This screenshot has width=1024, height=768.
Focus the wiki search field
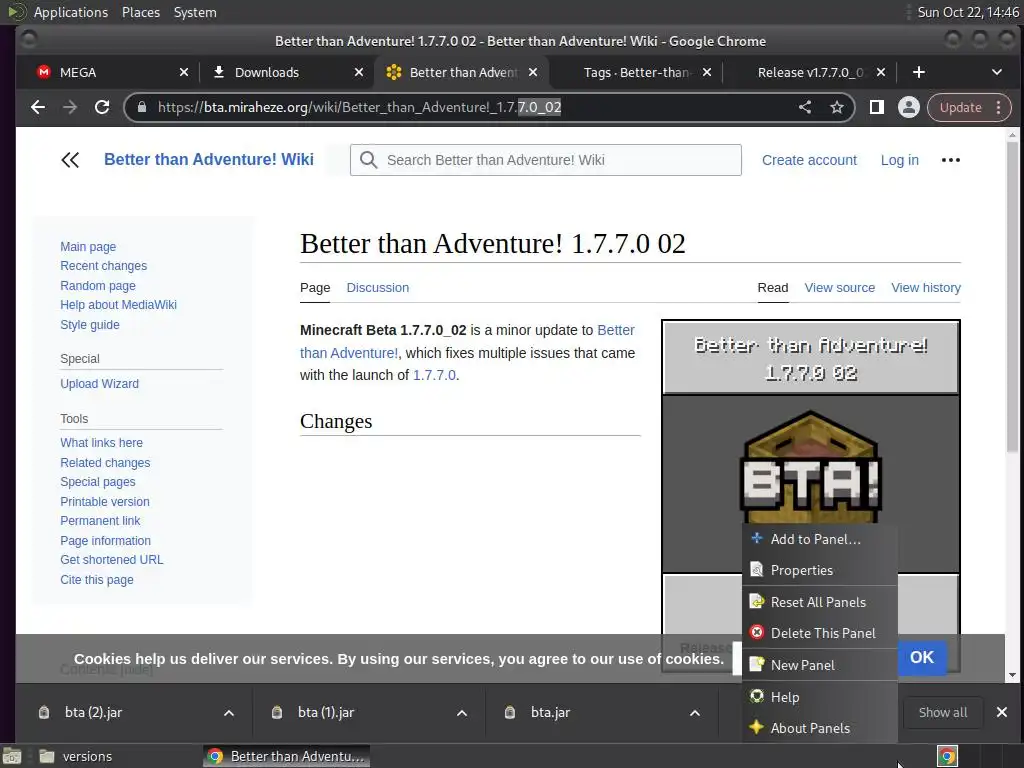tap(545, 160)
